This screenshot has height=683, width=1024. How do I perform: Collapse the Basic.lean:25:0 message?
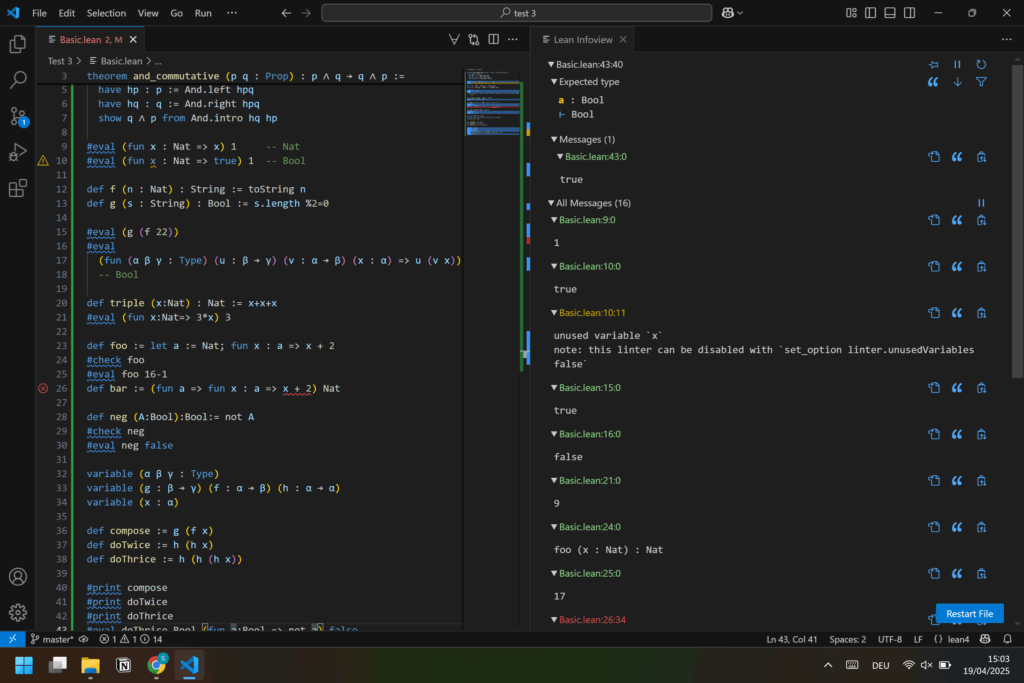tap(554, 573)
